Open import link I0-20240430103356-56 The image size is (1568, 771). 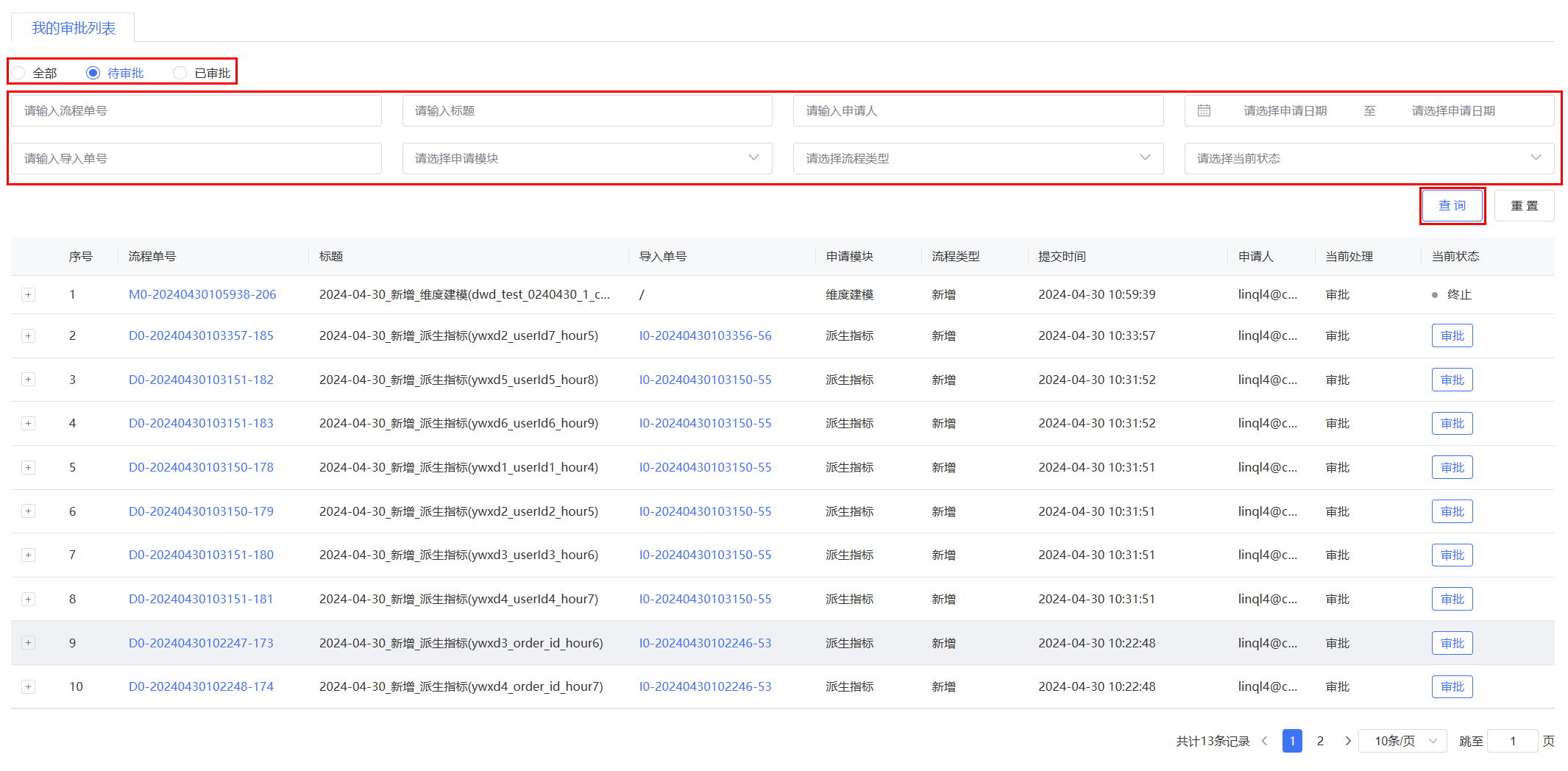coord(705,335)
